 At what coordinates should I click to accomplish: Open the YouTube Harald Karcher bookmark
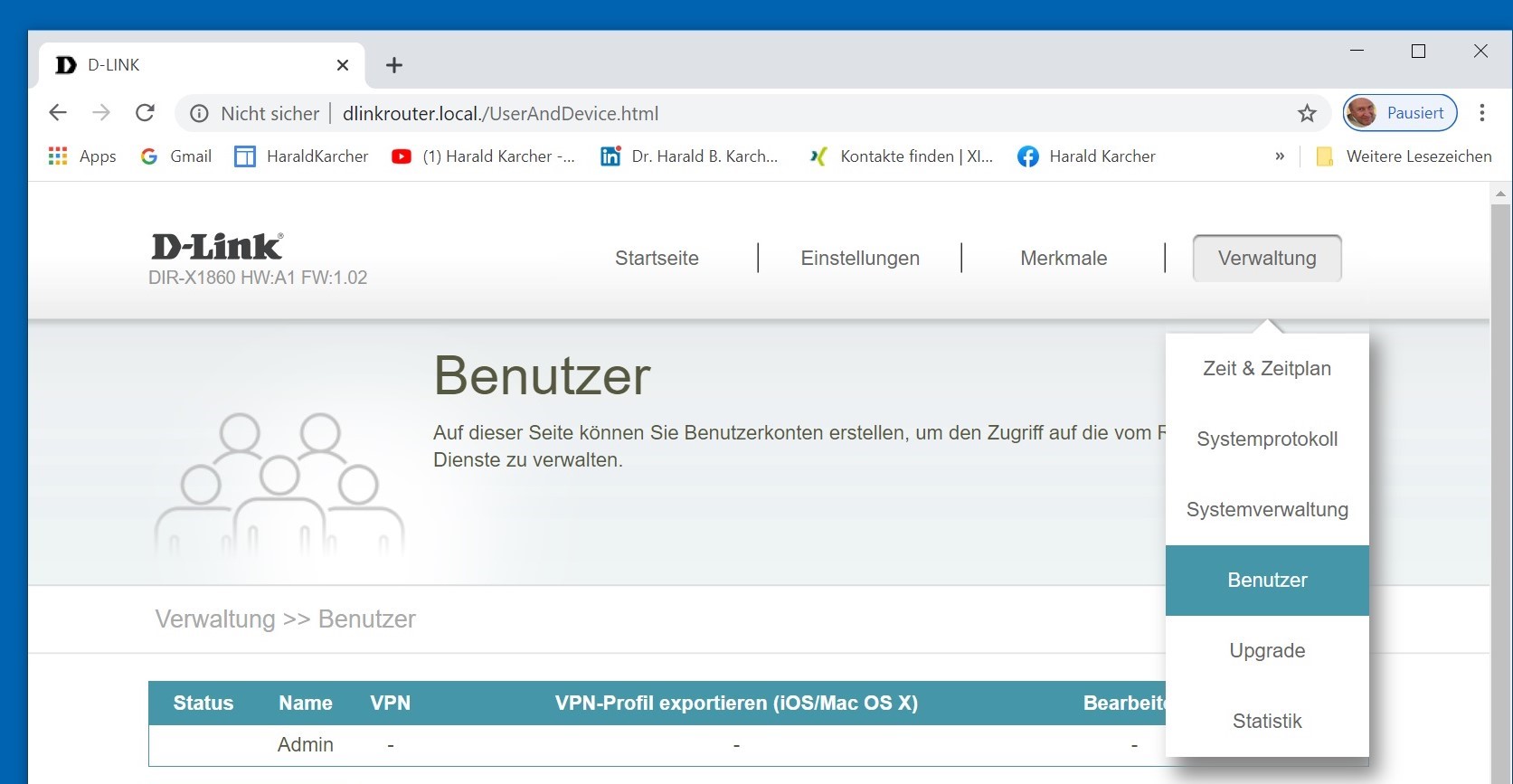(x=483, y=156)
